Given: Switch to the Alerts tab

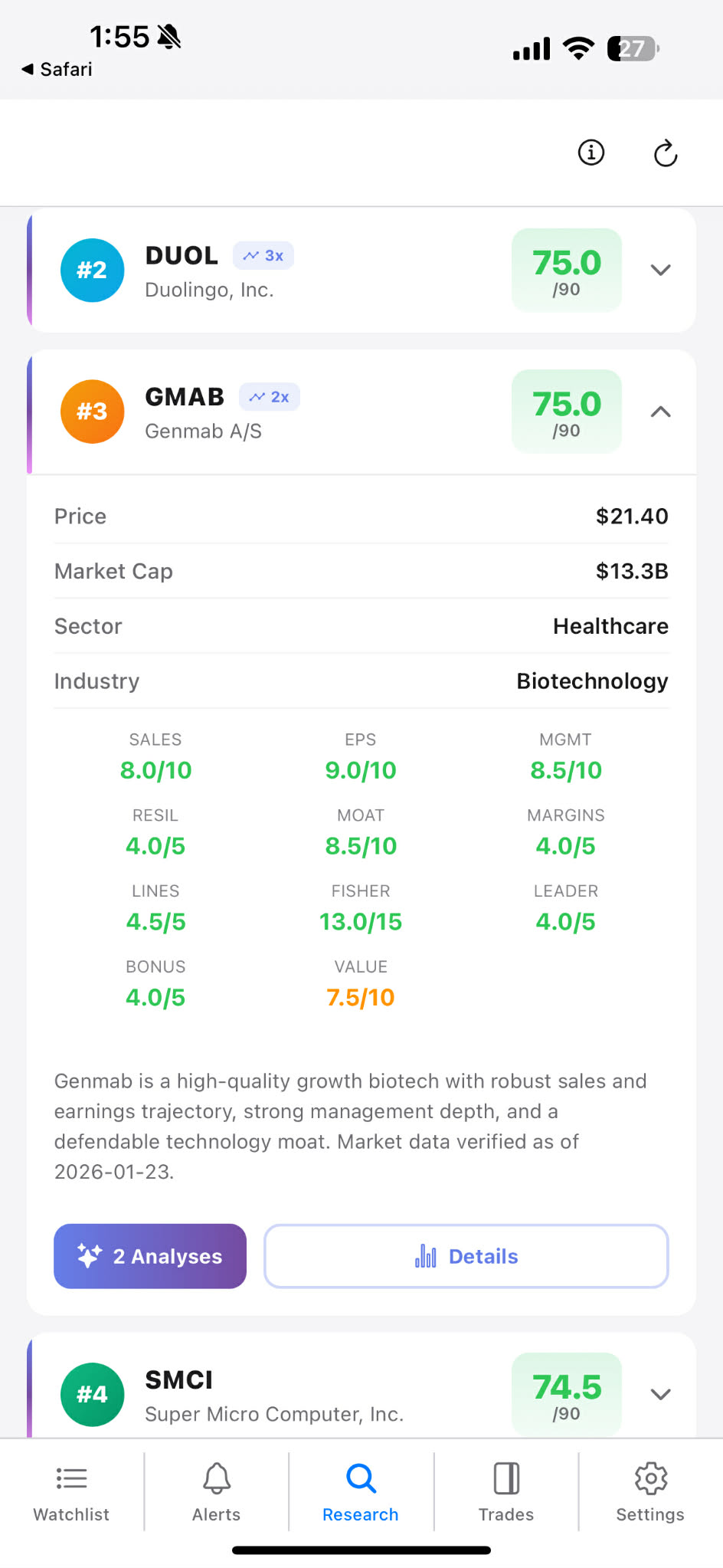Looking at the screenshot, I should (x=216, y=1491).
